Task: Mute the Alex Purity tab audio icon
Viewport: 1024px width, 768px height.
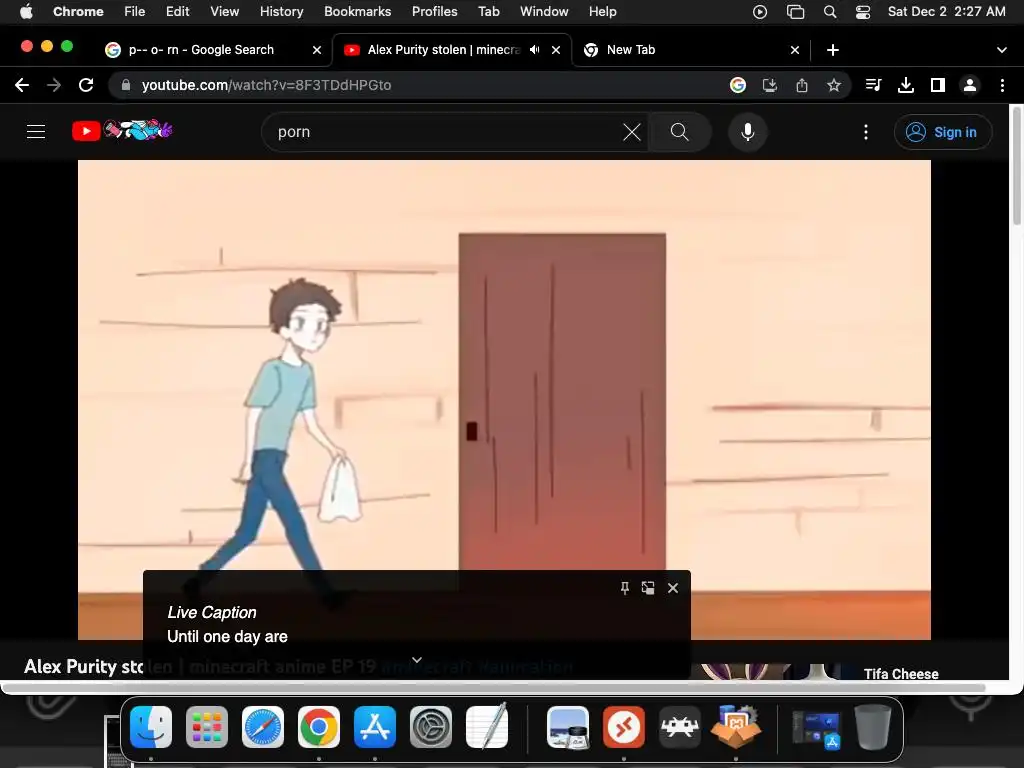Action: 535,50
